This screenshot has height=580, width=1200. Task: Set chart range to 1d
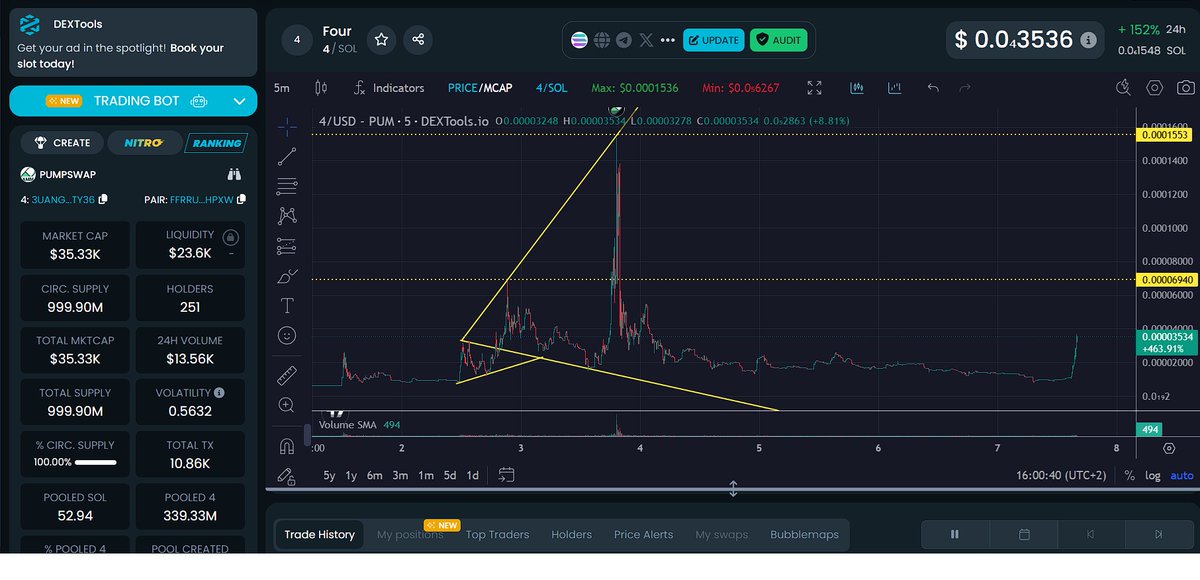coord(473,476)
